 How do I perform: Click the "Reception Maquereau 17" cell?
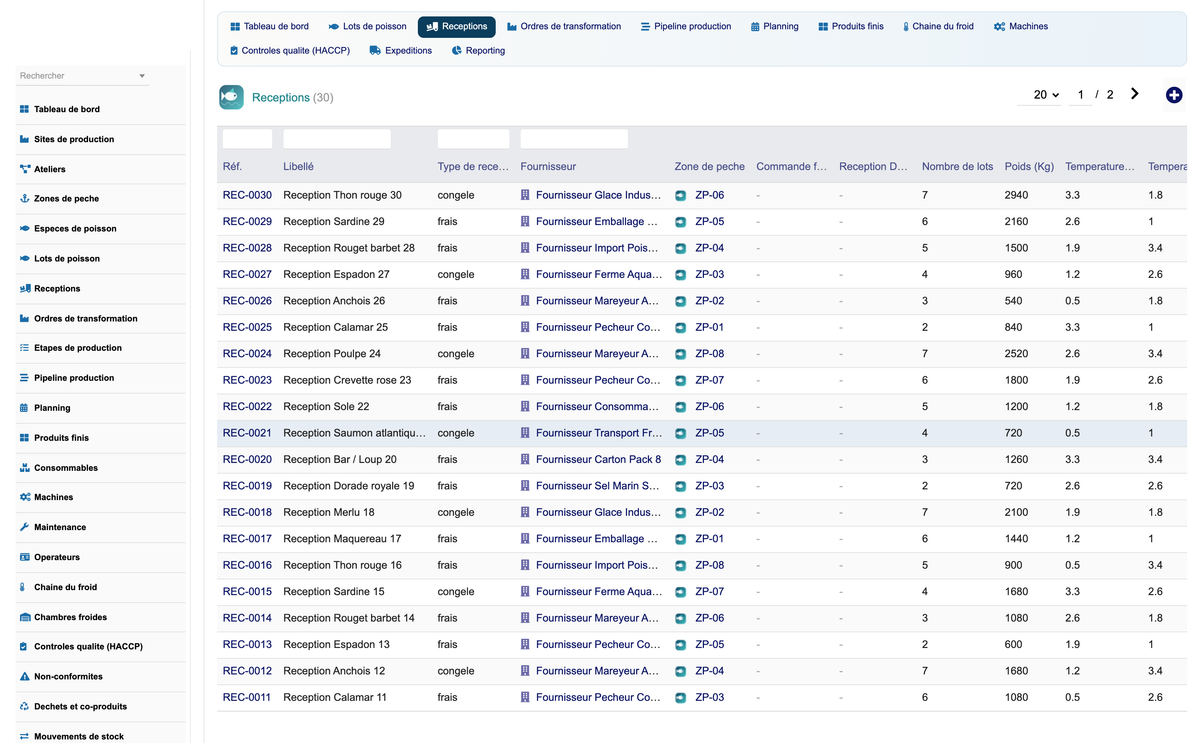coord(342,539)
